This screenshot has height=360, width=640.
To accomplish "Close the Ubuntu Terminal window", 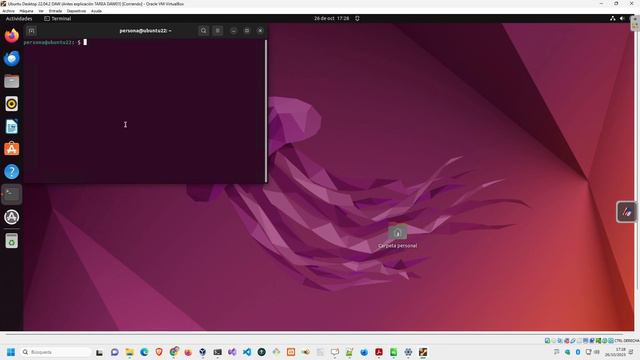I will pyautogui.click(x=260, y=31).
